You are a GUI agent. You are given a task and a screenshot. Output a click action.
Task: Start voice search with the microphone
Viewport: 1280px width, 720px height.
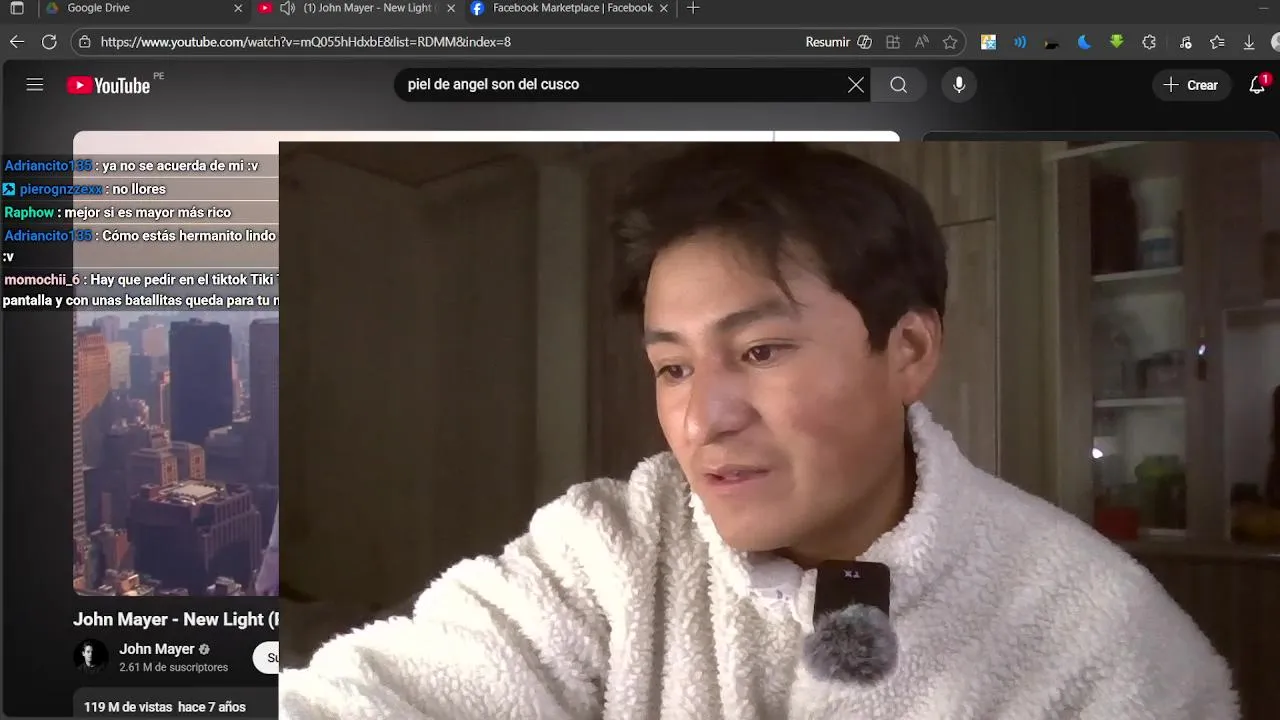(x=959, y=85)
